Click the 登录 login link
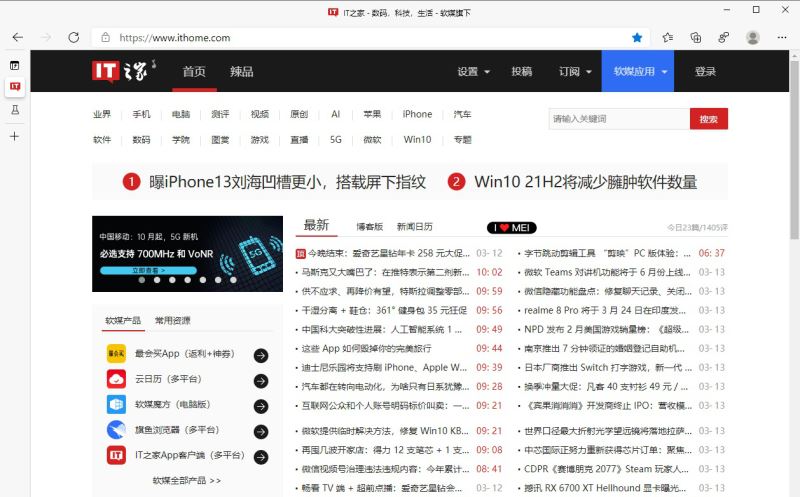This screenshot has height=497, width=800. click(705, 71)
